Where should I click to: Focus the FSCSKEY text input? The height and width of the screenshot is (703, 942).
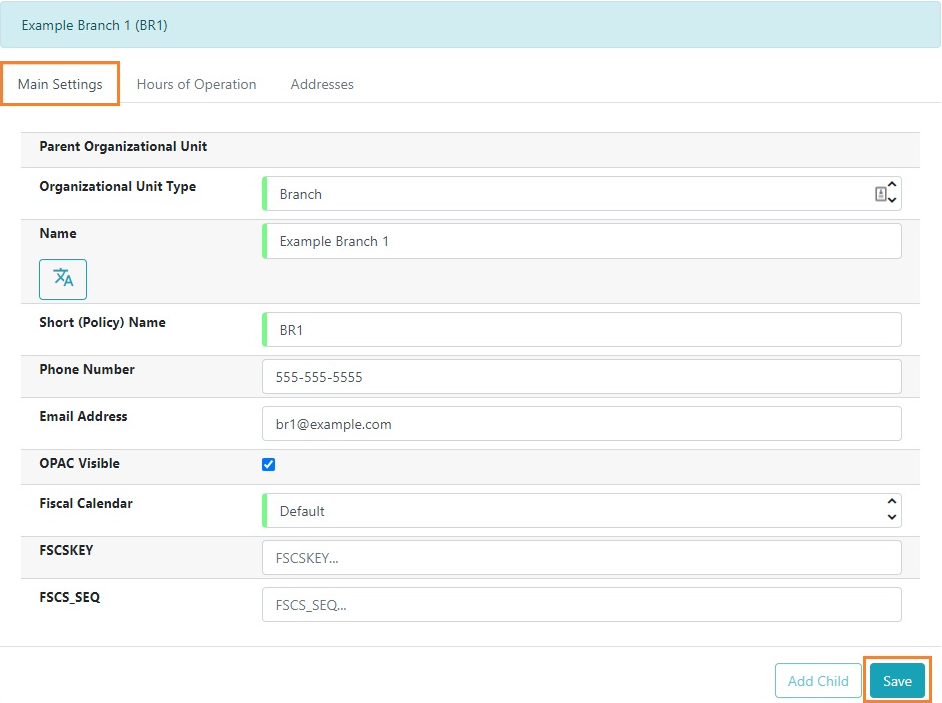pyautogui.click(x=580, y=558)
